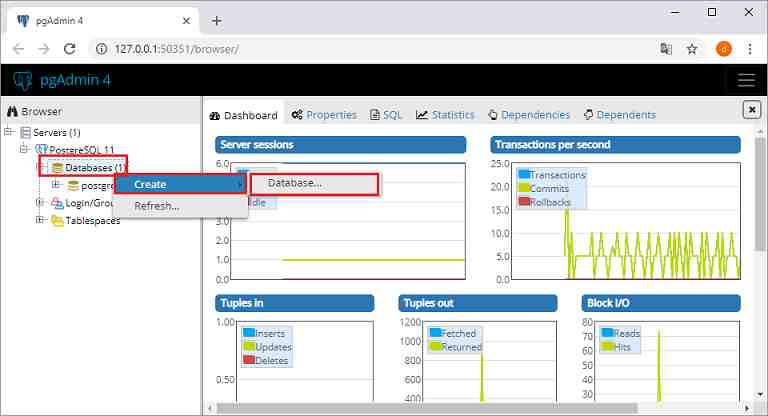Screen dimensions: 768x416
Task: Click the Transactions blue legend swatch
Action: 524,174
